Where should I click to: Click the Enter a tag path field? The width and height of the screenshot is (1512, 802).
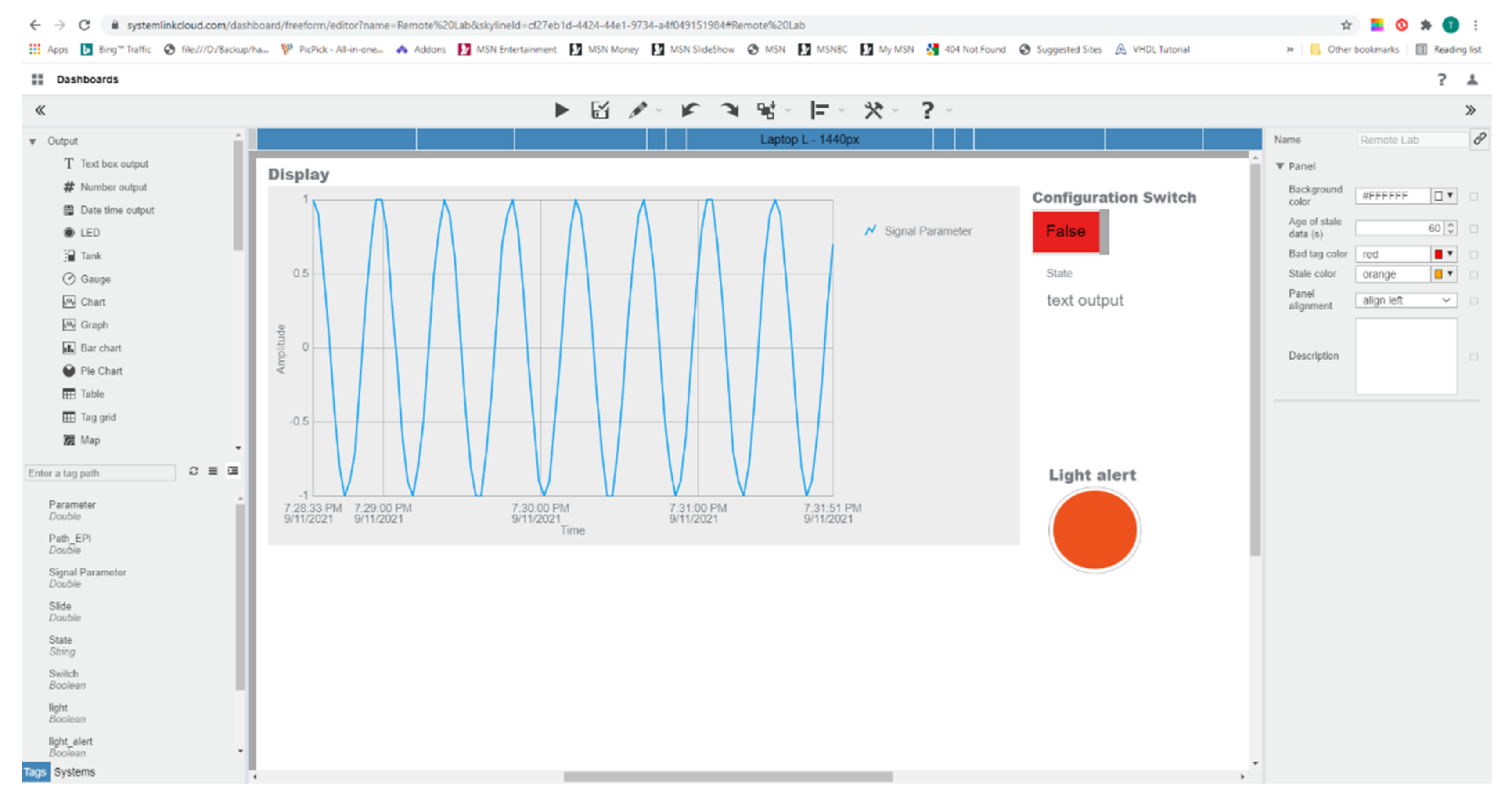pyautogui.click(x=100, y=473)
